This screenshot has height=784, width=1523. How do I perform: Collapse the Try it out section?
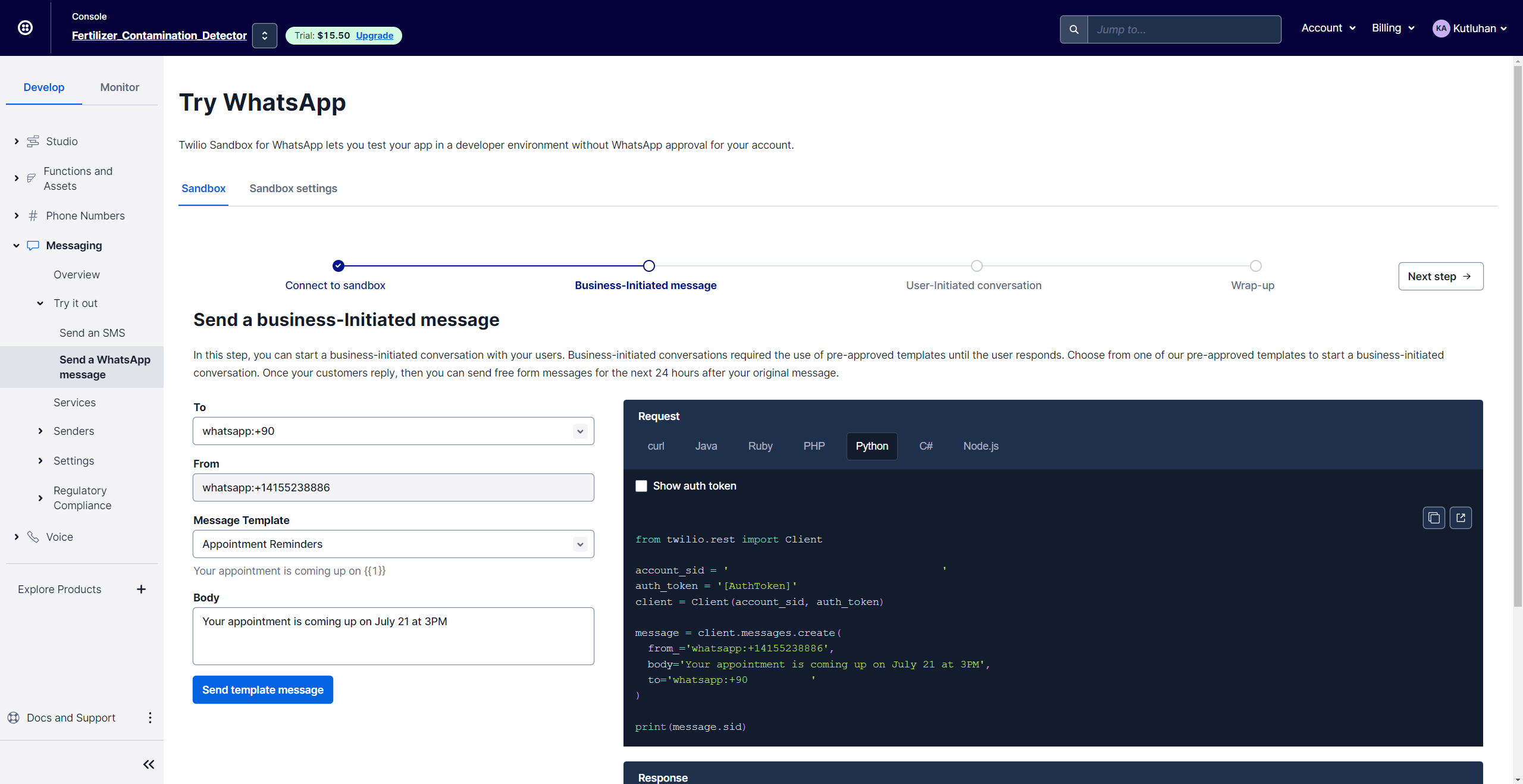(x=39, y=303)
